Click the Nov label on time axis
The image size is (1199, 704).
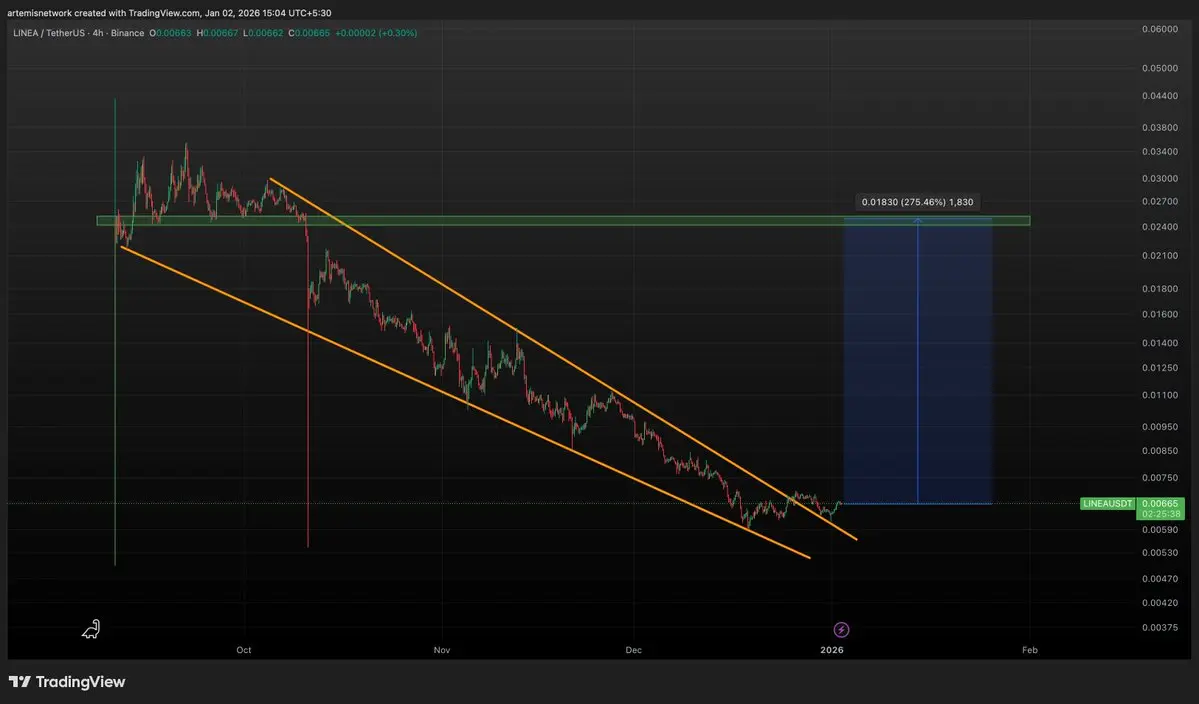coord(442,650)
